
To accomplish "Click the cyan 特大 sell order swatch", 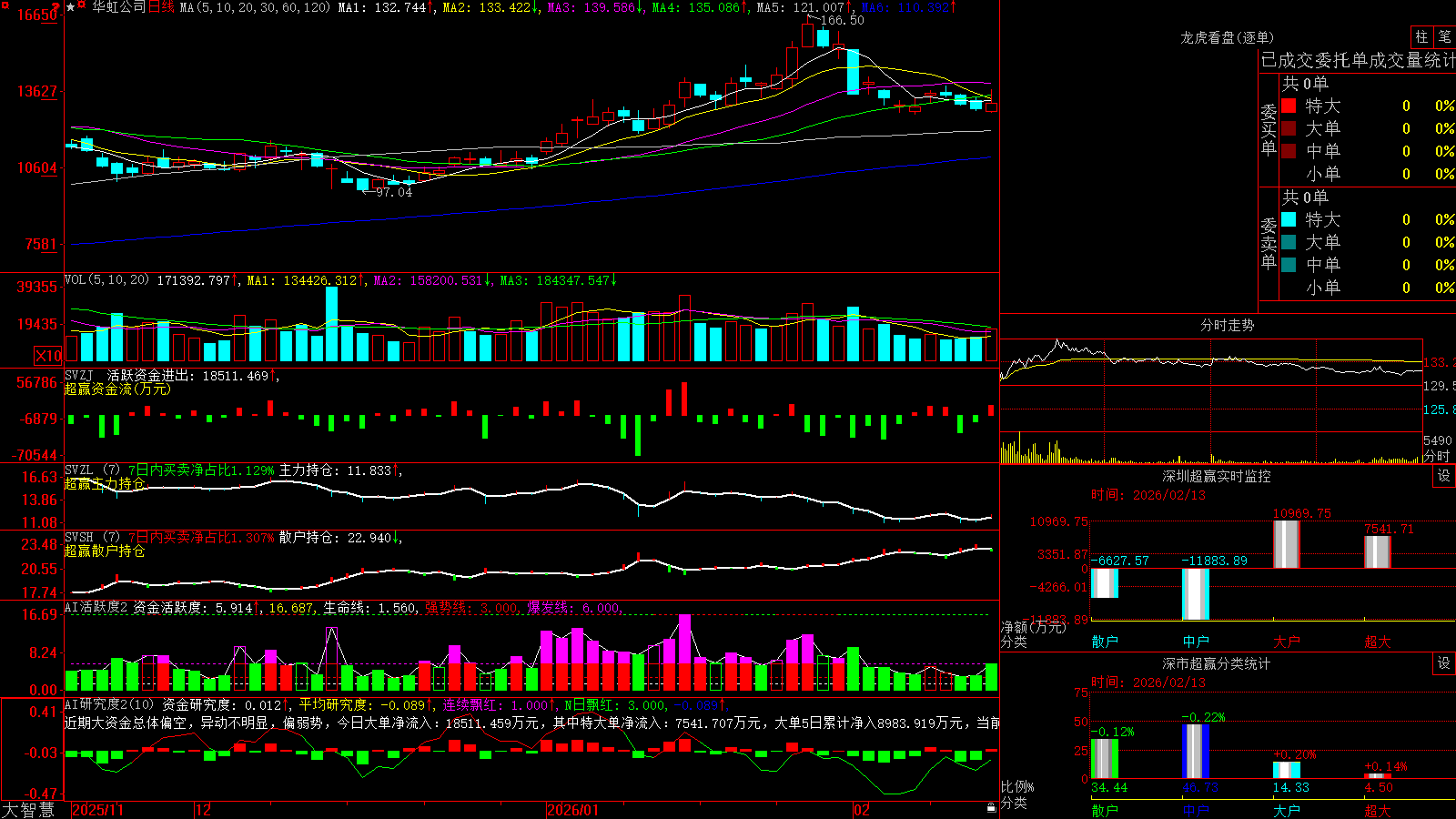I will pos(1289,219).
